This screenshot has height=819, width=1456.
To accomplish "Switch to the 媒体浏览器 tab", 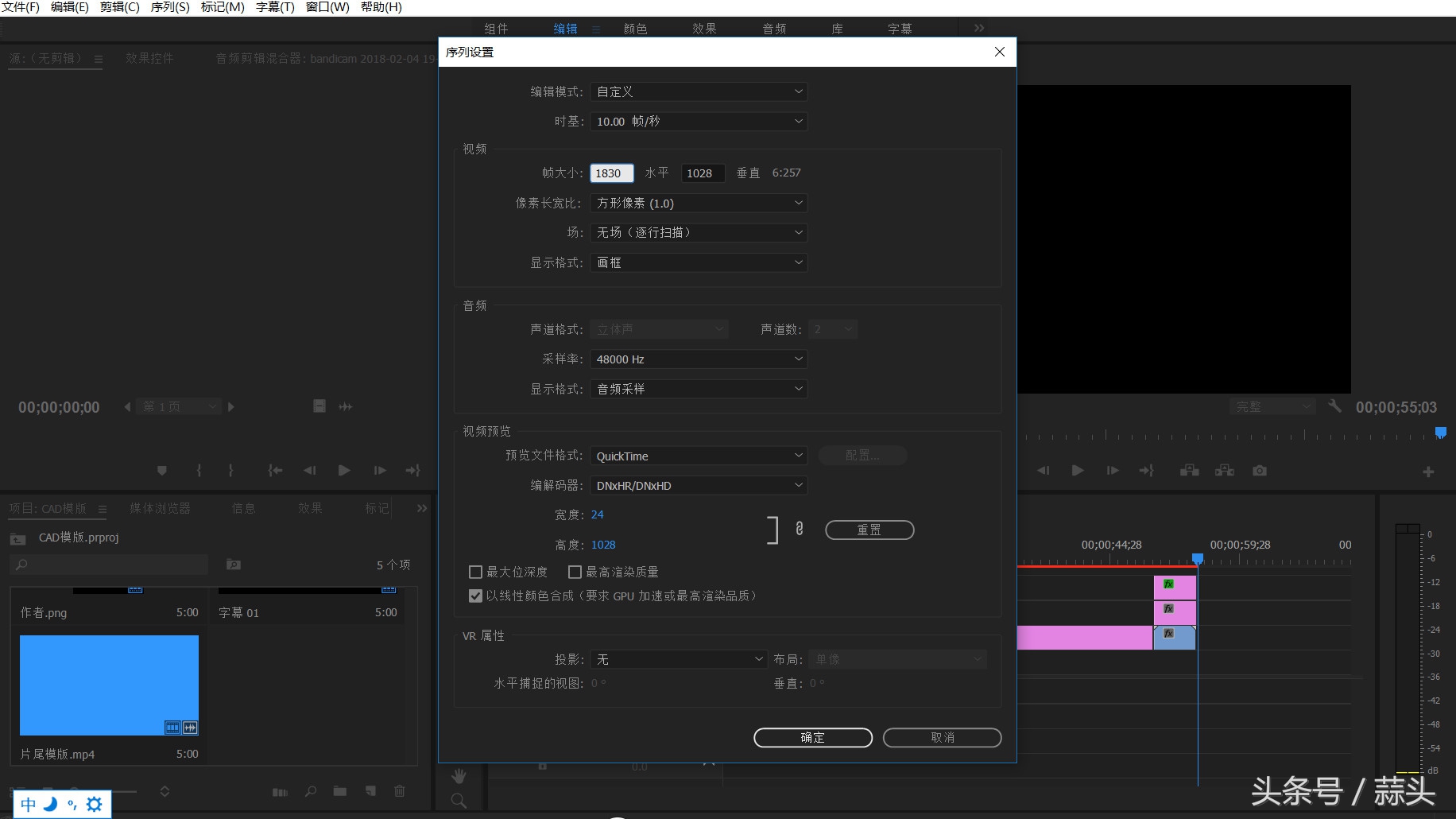I will coord(161,508).
